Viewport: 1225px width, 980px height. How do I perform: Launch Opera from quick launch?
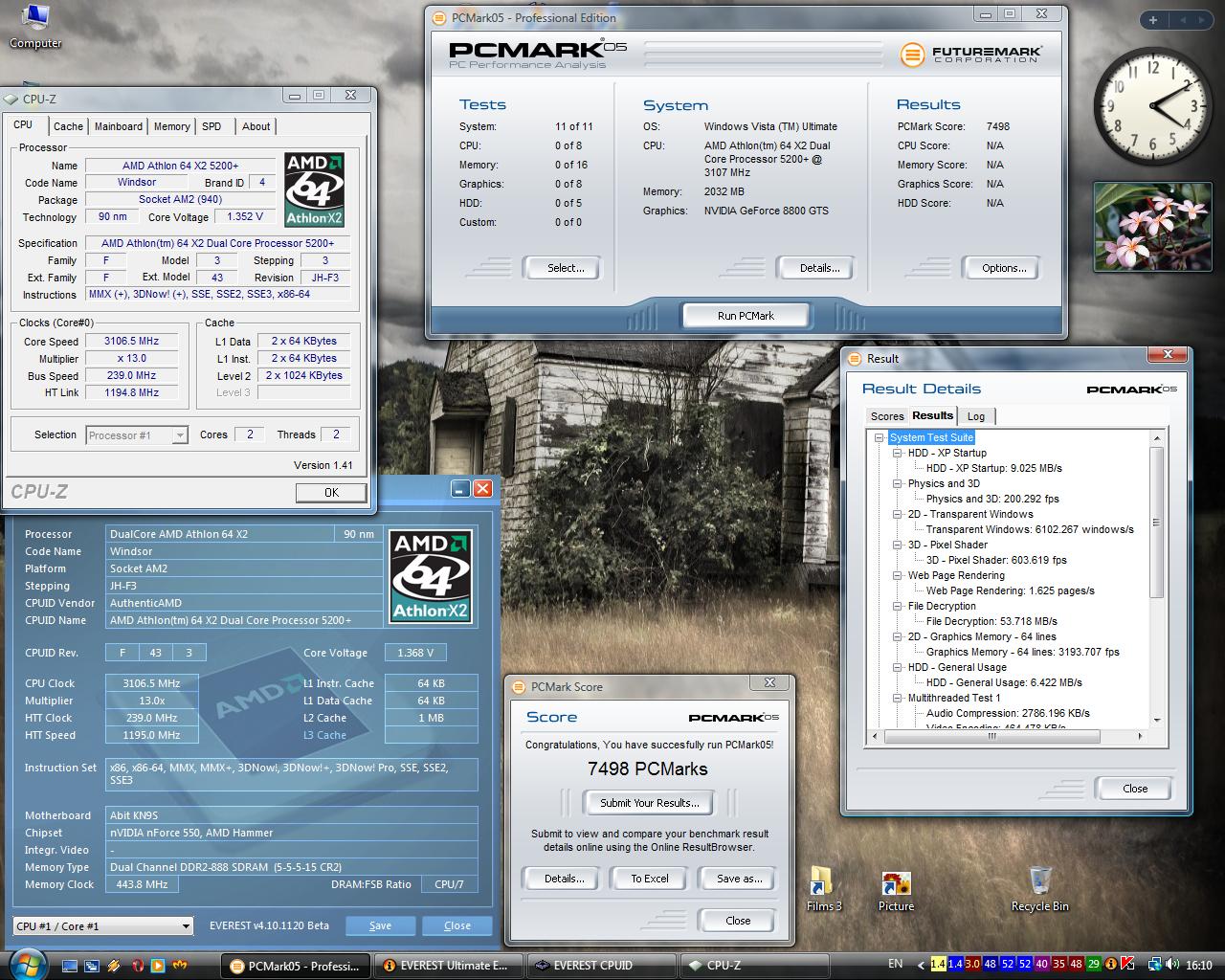pos(138,966)
